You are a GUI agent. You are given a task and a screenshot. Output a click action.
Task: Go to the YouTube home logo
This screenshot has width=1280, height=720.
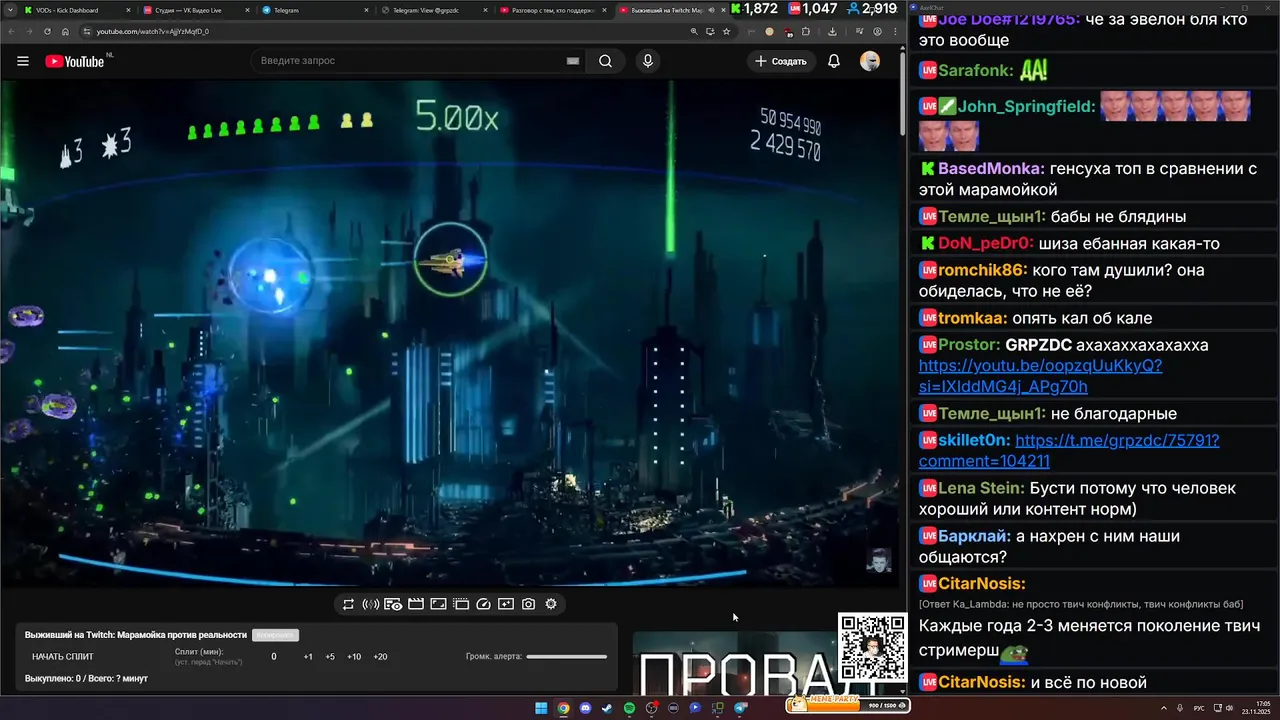75,61
